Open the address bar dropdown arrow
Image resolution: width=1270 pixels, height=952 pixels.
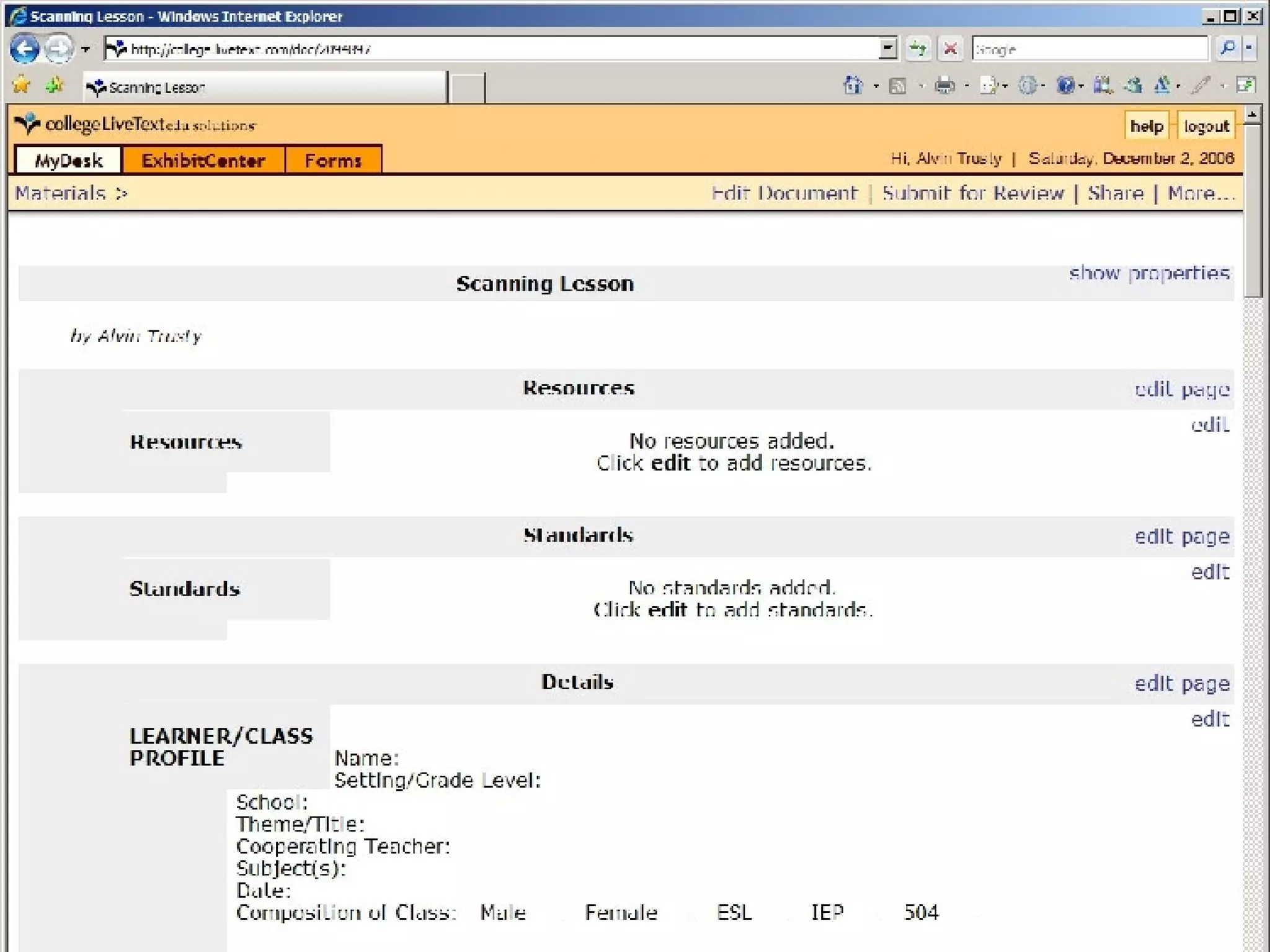[x=888, y=48]
